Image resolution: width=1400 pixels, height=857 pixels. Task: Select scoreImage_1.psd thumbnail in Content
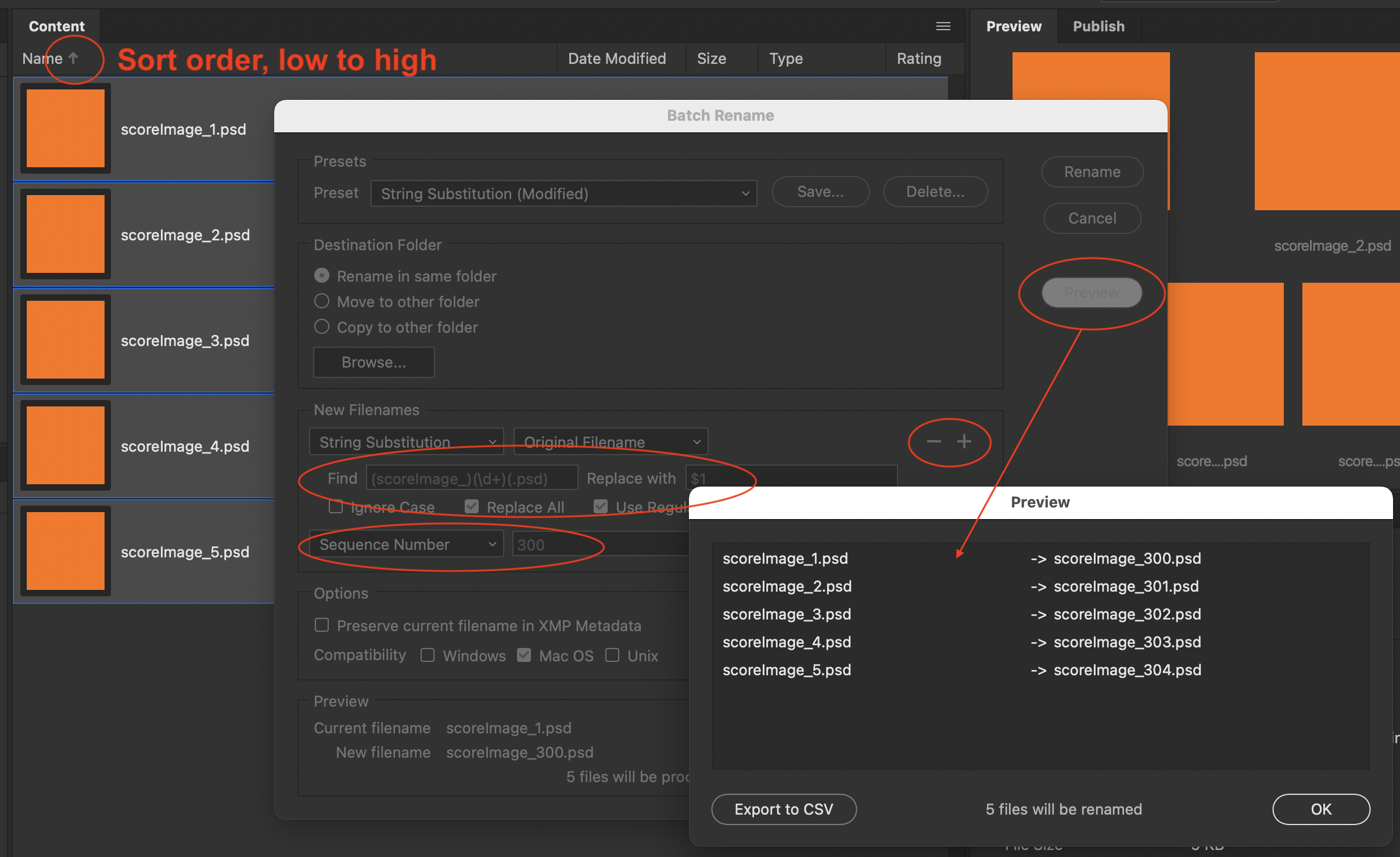[66, 128]
